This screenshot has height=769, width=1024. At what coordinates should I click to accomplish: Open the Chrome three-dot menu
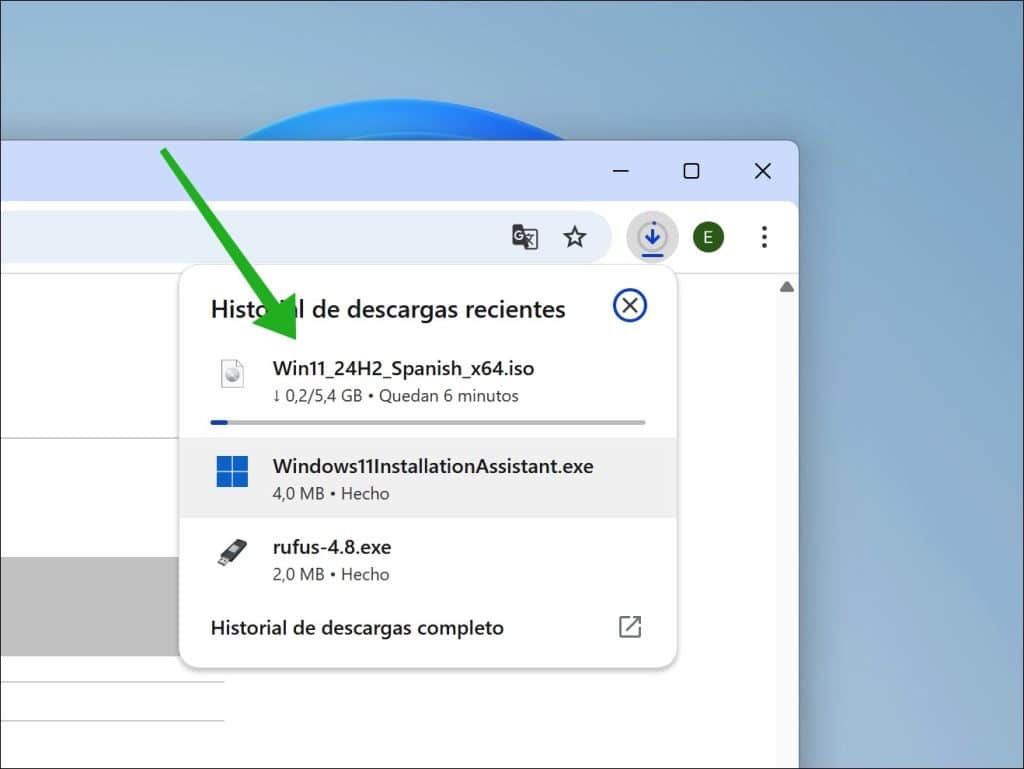764,236
